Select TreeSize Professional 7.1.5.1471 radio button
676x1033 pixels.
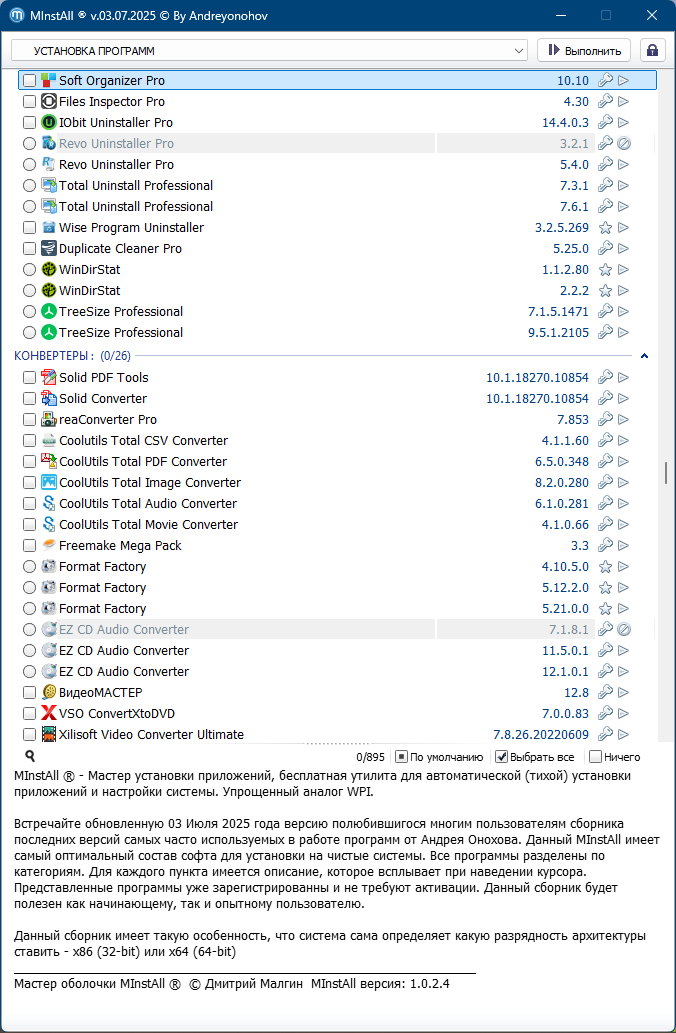point(29,312)
